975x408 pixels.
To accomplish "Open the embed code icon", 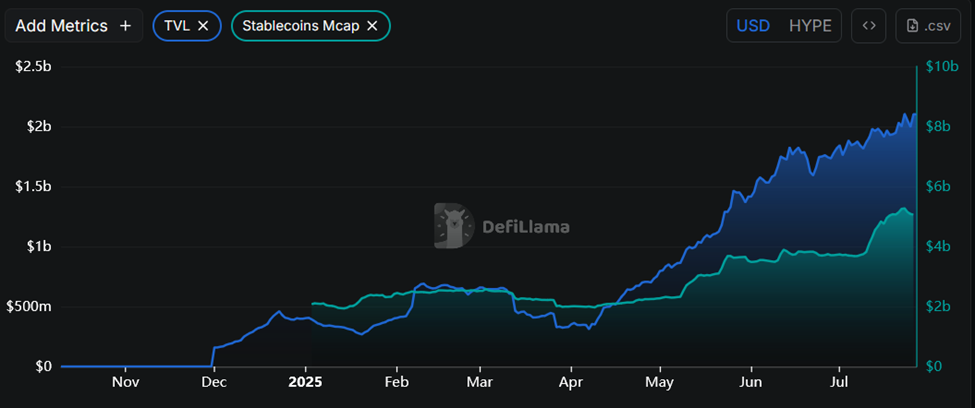I will click(869, 26).
